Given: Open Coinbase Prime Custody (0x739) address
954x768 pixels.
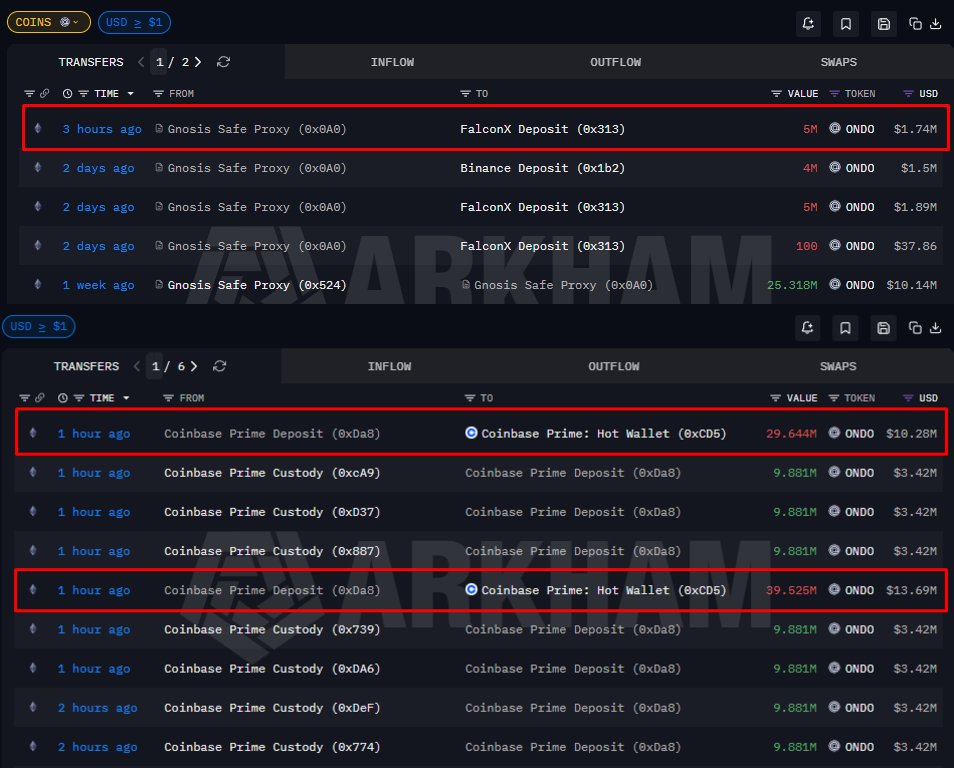Looking at the screenshot, I should click(x=272, y=629).
